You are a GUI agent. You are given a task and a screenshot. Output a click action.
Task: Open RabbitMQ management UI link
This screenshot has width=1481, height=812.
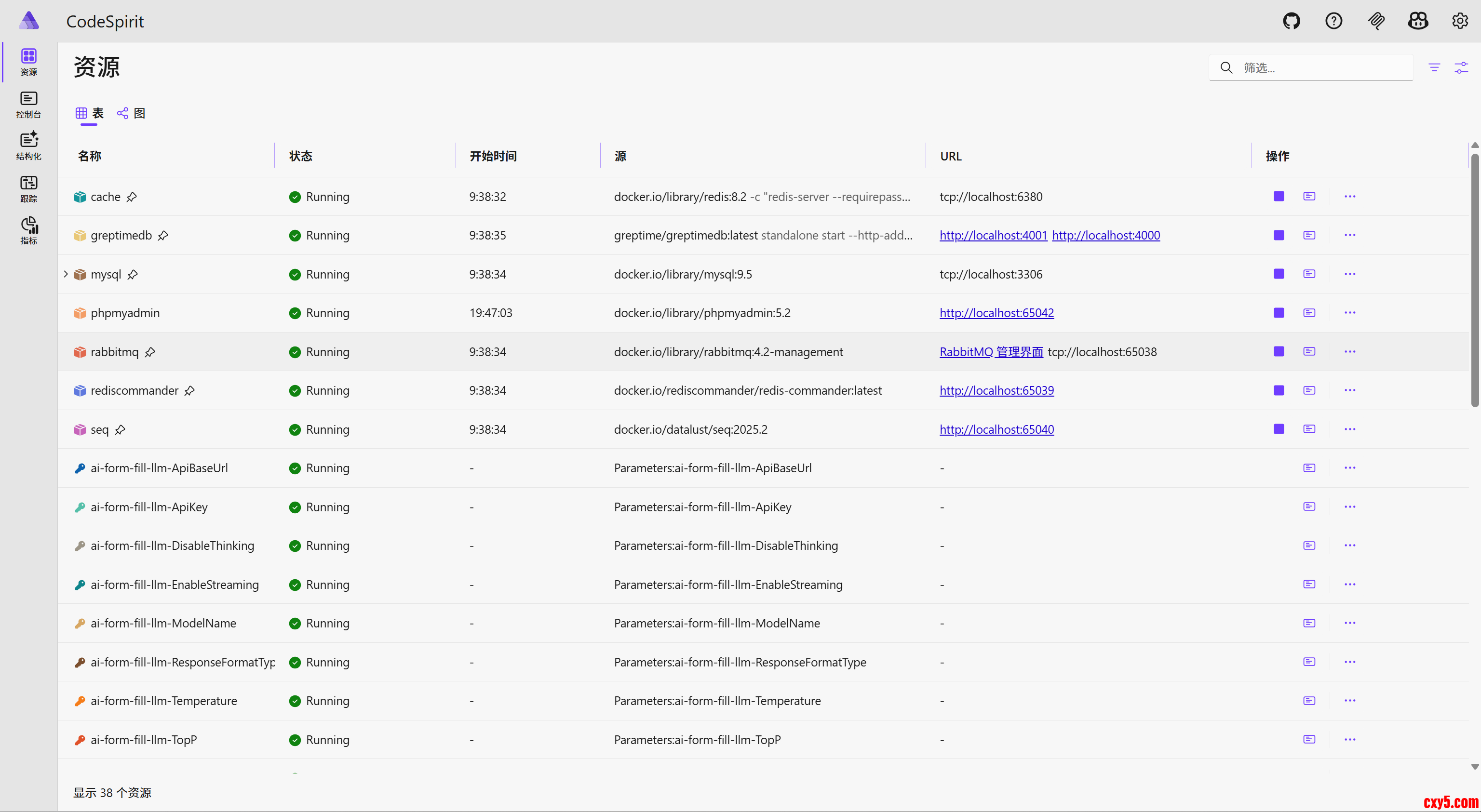(x=991, y=352)
